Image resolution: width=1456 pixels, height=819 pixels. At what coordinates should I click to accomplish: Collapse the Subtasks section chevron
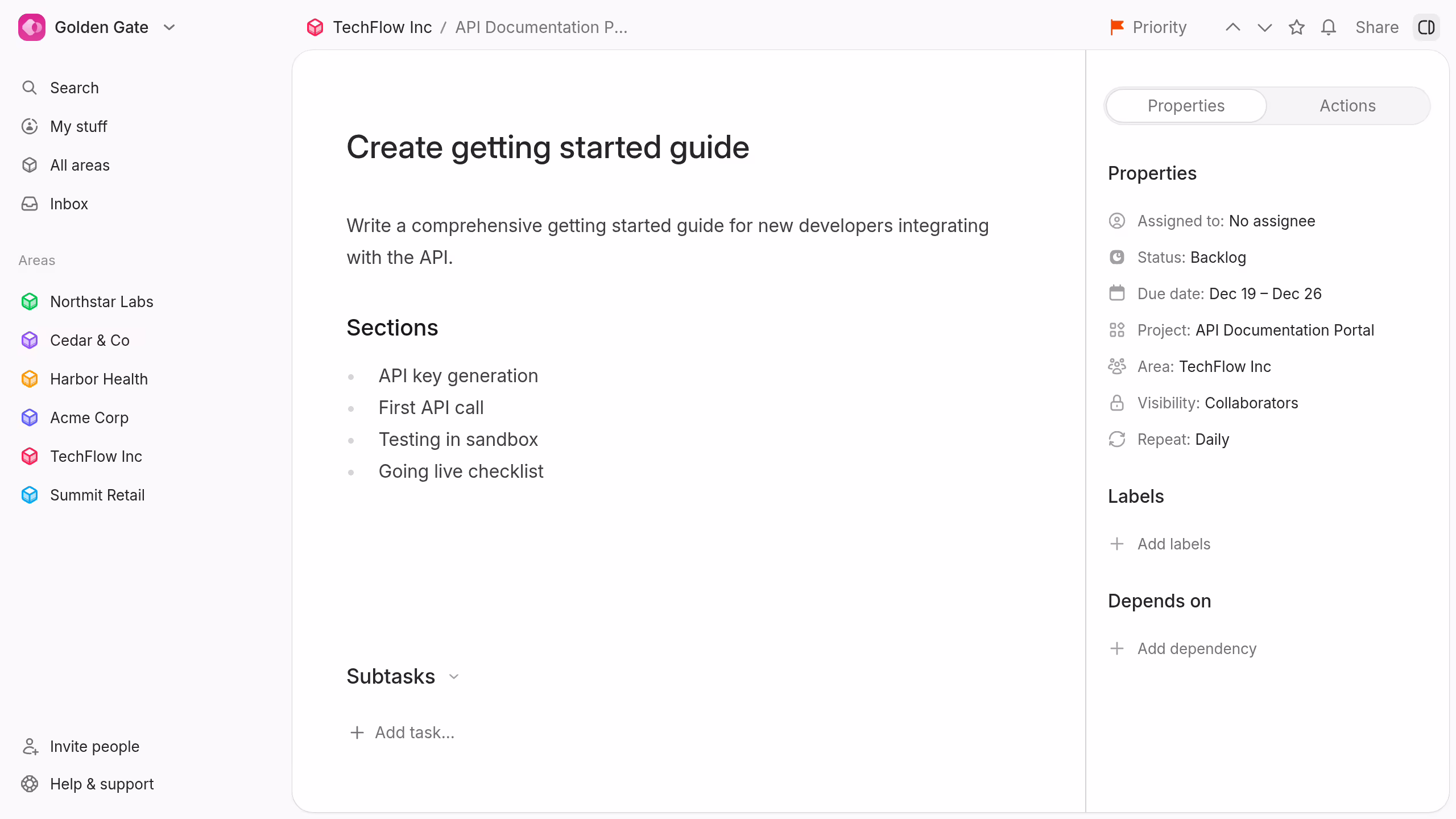453,676
